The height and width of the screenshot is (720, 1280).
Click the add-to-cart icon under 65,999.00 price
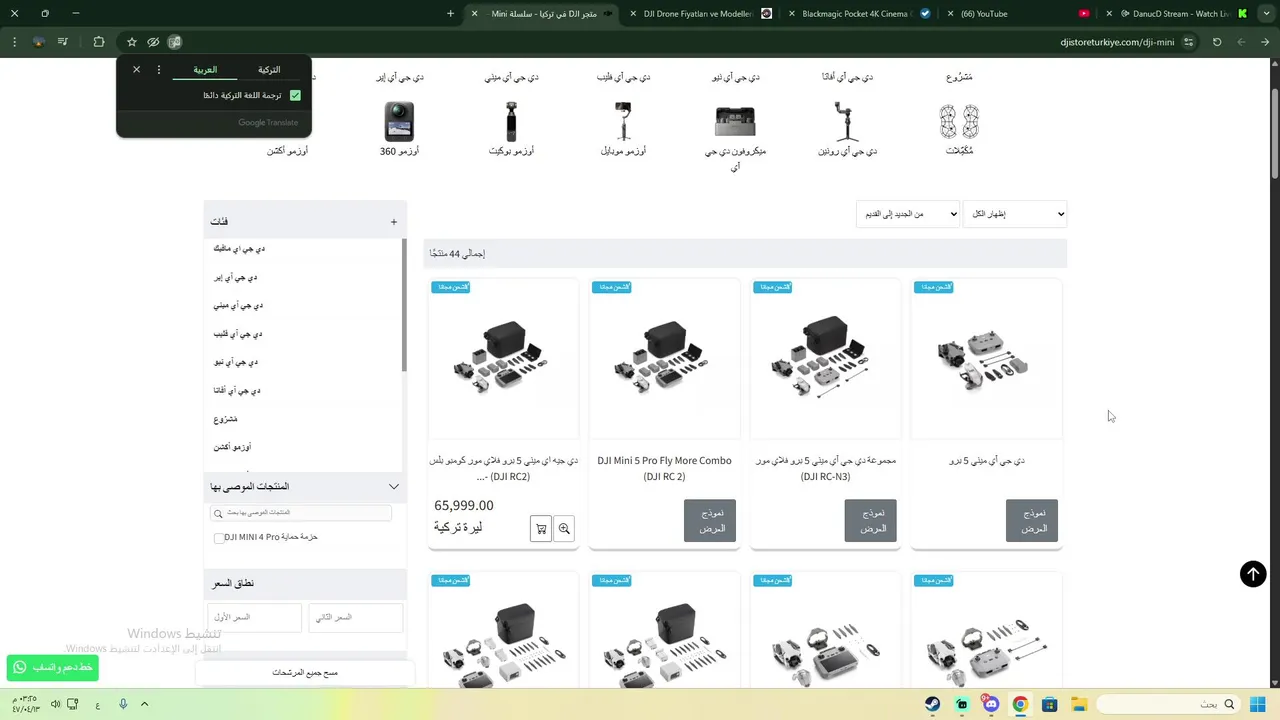click(x=541, y=529)
